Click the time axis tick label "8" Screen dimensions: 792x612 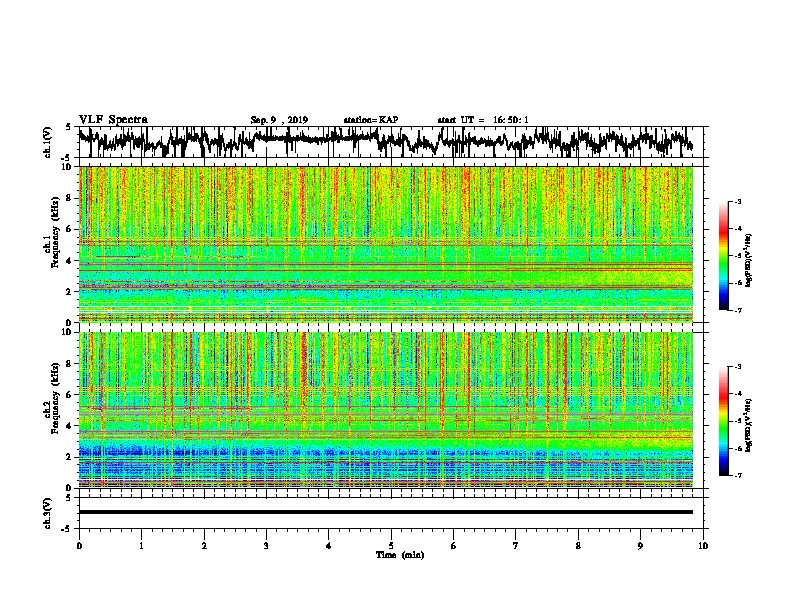tap(578, 546)
